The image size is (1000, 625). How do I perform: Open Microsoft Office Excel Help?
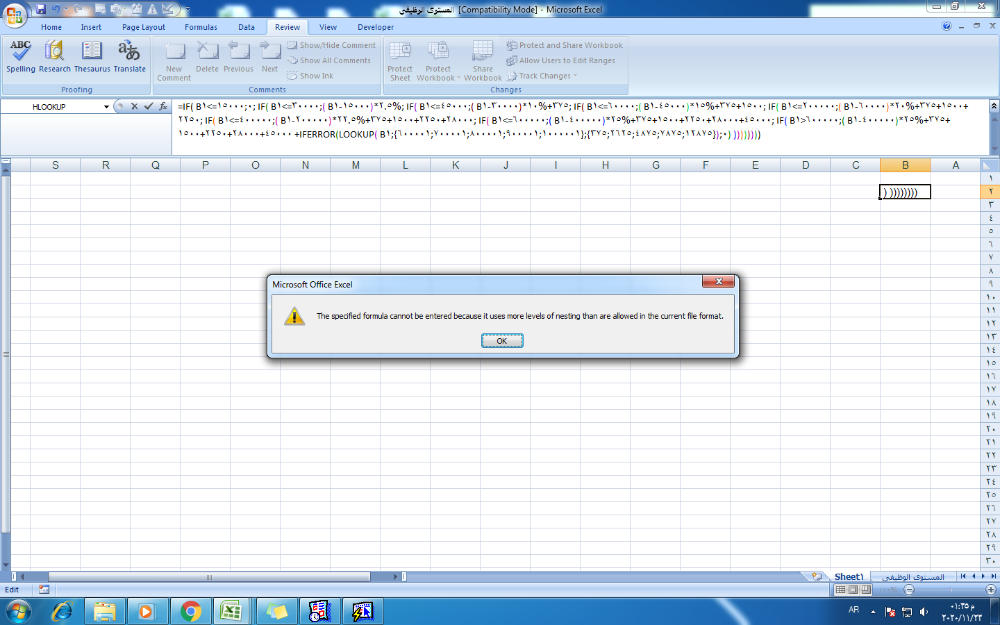(946, 27)
